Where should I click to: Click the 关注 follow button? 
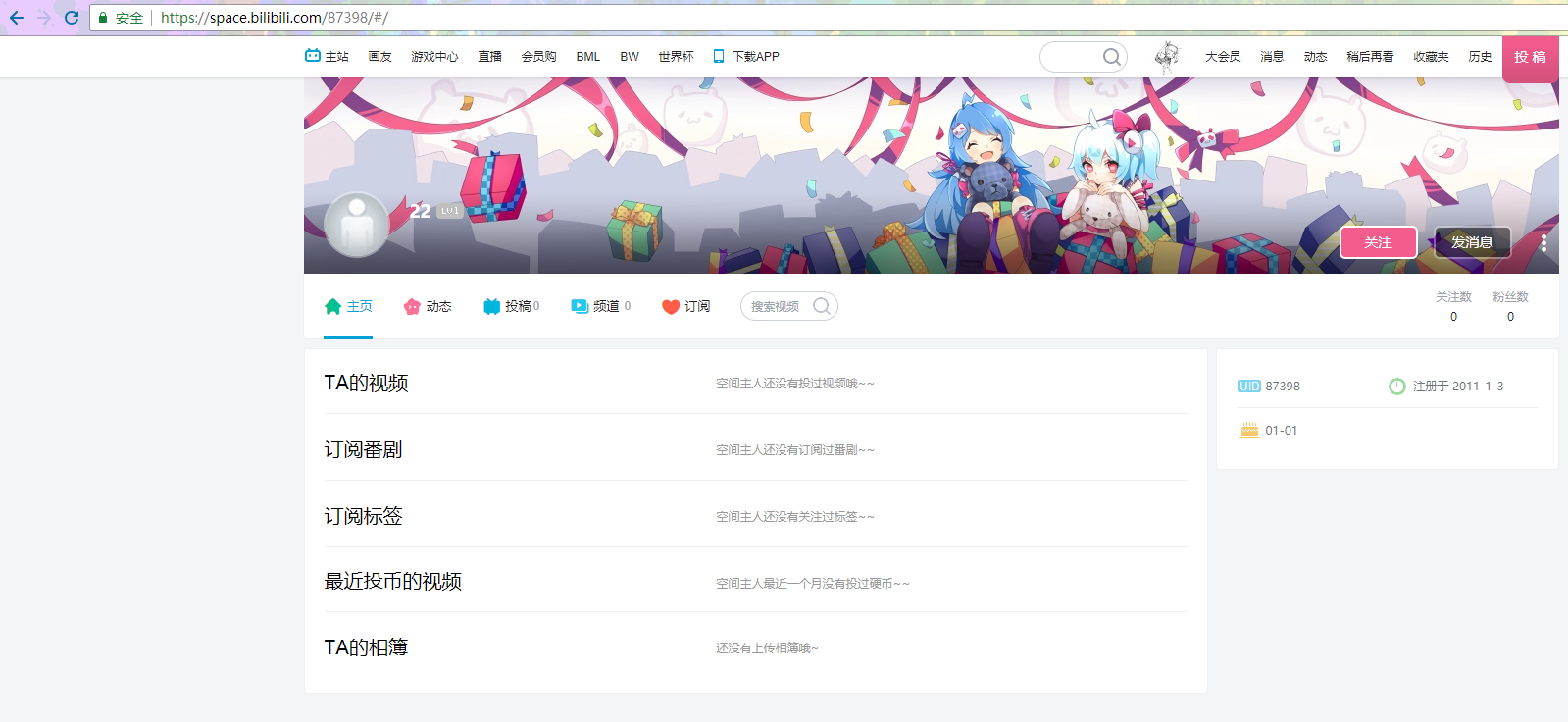coord(1378,242)
